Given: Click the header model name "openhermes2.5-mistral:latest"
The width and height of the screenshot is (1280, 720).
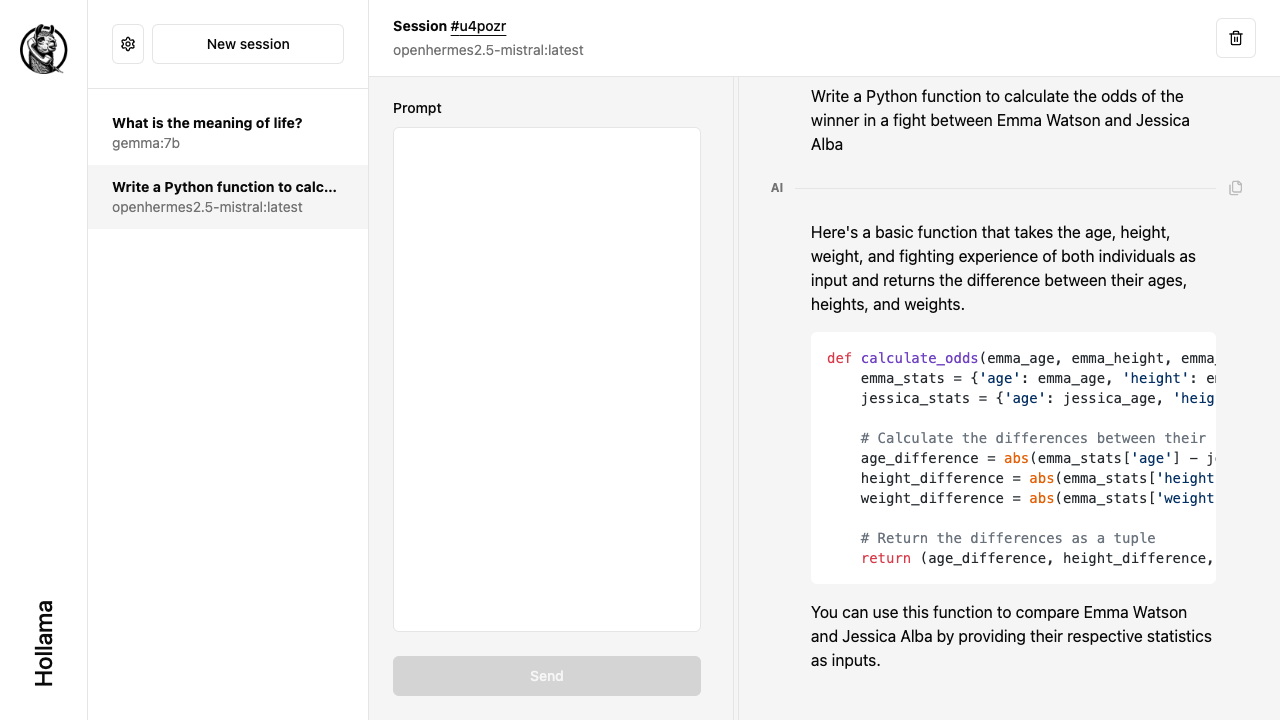Looking at the screenshot, I should point(488,50).
